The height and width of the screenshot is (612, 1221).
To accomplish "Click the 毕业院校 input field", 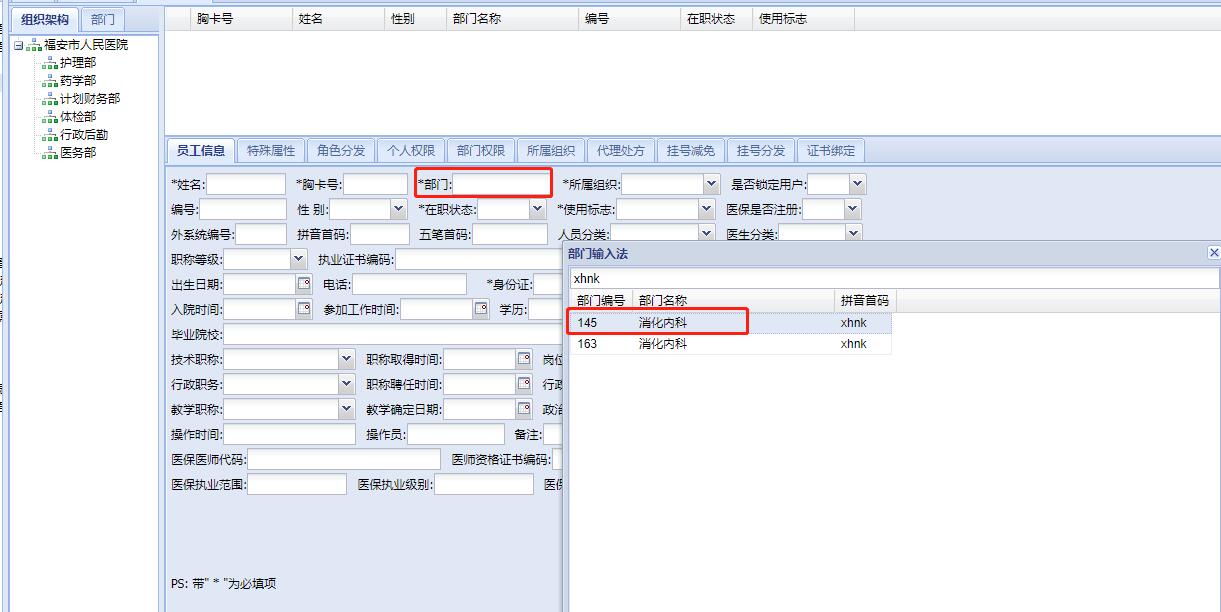I will tap(392, 334).
